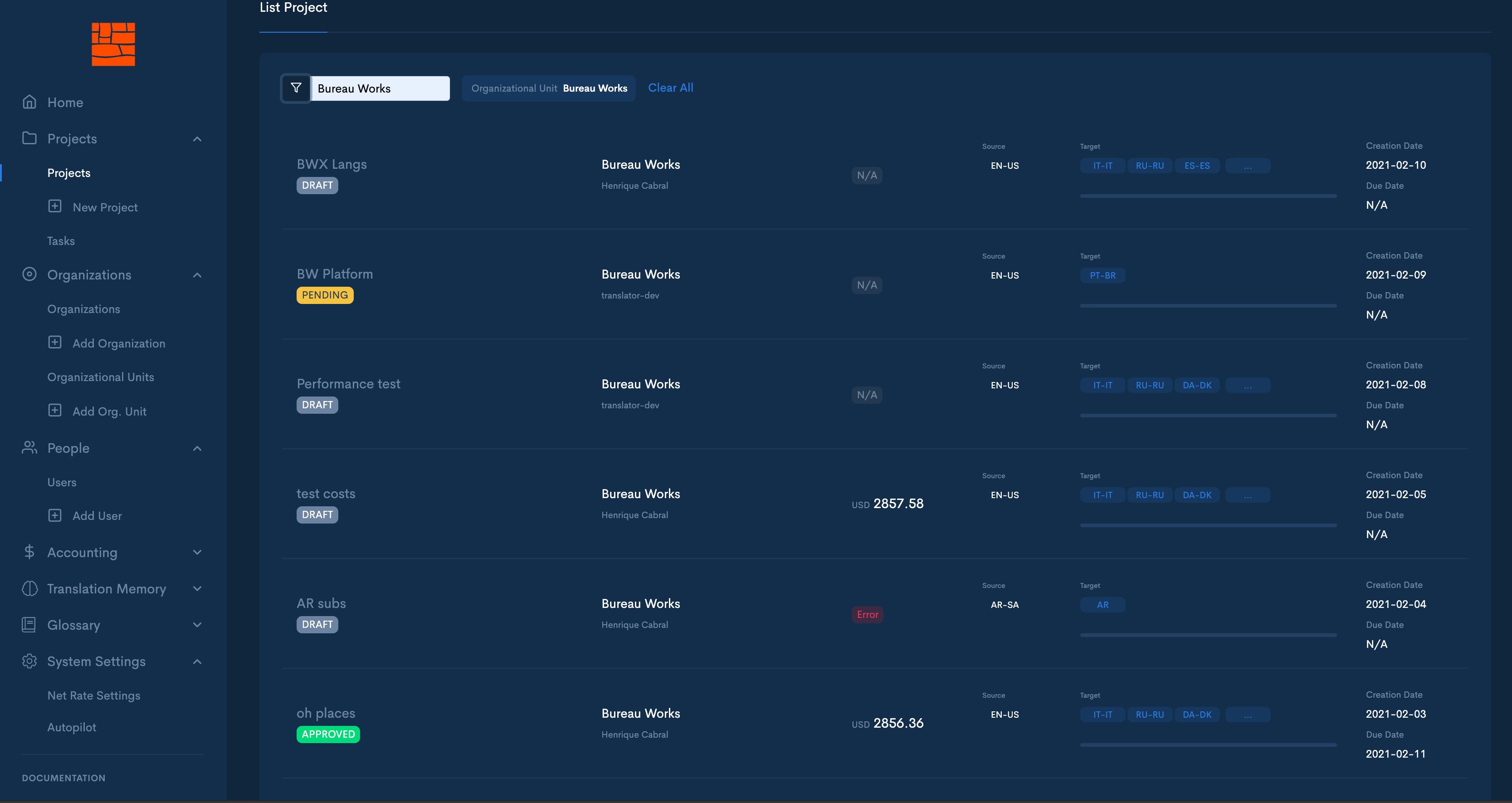Switch to the List Project tab
The height and width of the screenshot is (803, 1512).
(x=293, y=8)
